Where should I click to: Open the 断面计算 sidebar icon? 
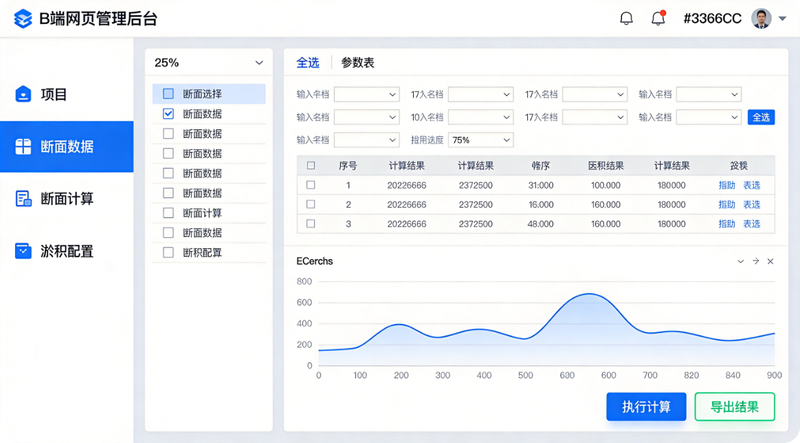(23, 199)
